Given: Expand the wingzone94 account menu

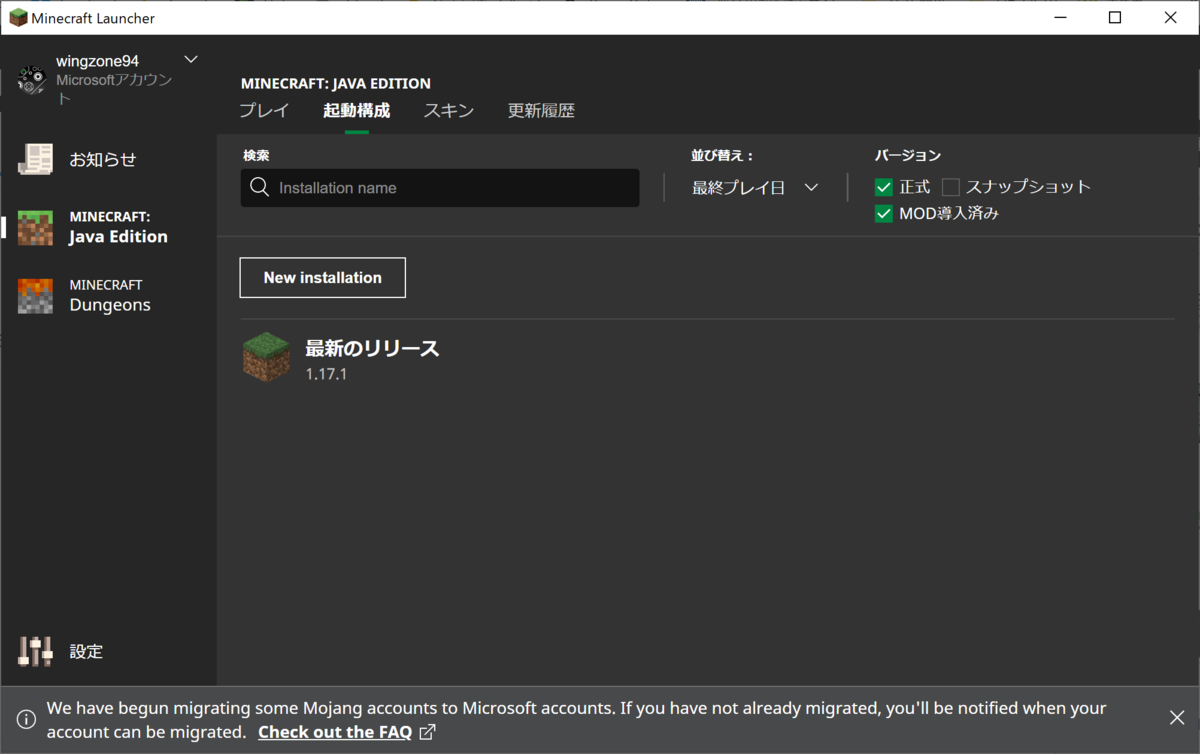Looking at the screenshot, I should click(190, 58).
